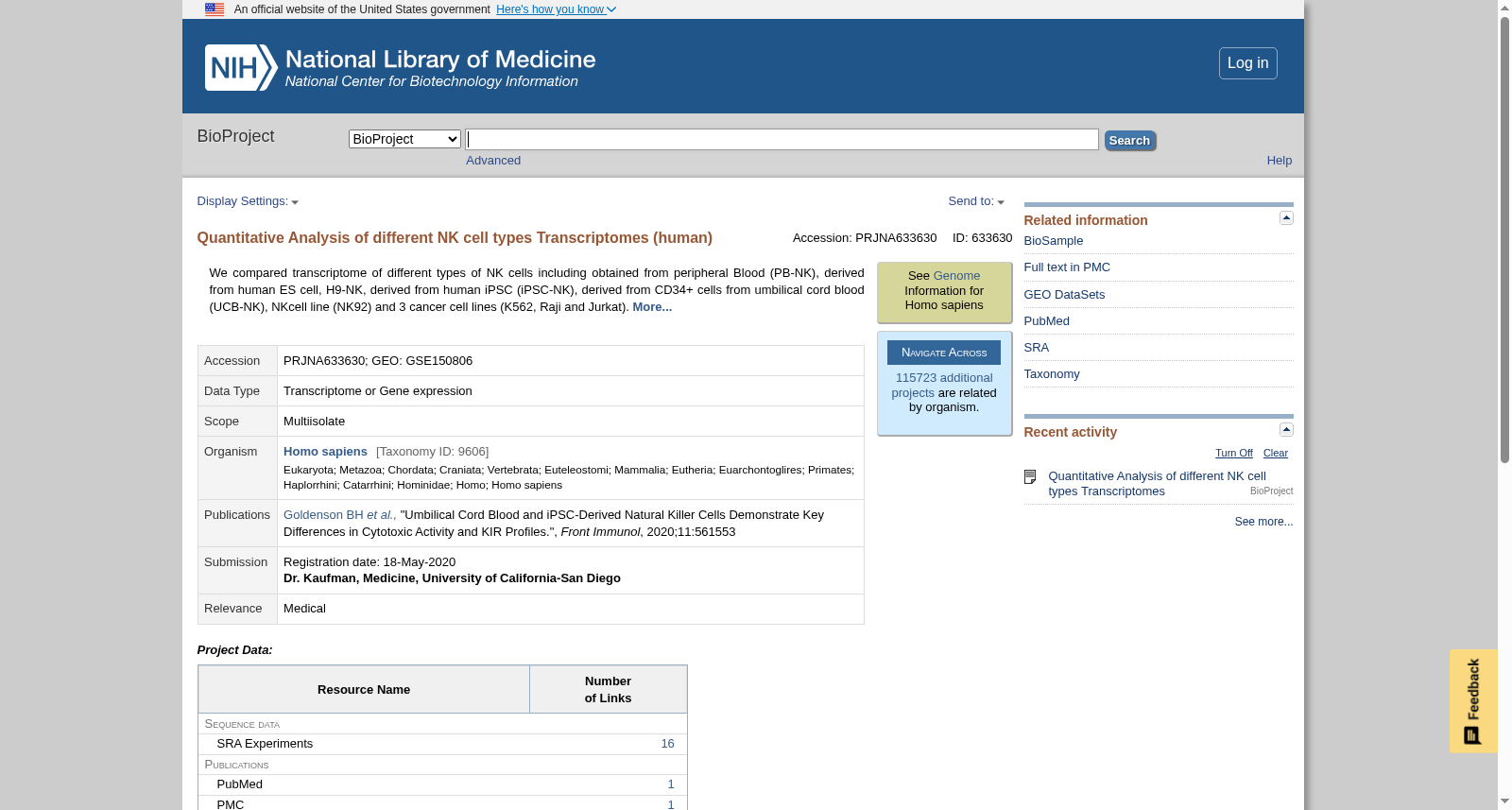Click 'Dr. Kaufman, Medicine' submitter text
Viewport: 1512px width, 810px height.
[x=452, y=578]
